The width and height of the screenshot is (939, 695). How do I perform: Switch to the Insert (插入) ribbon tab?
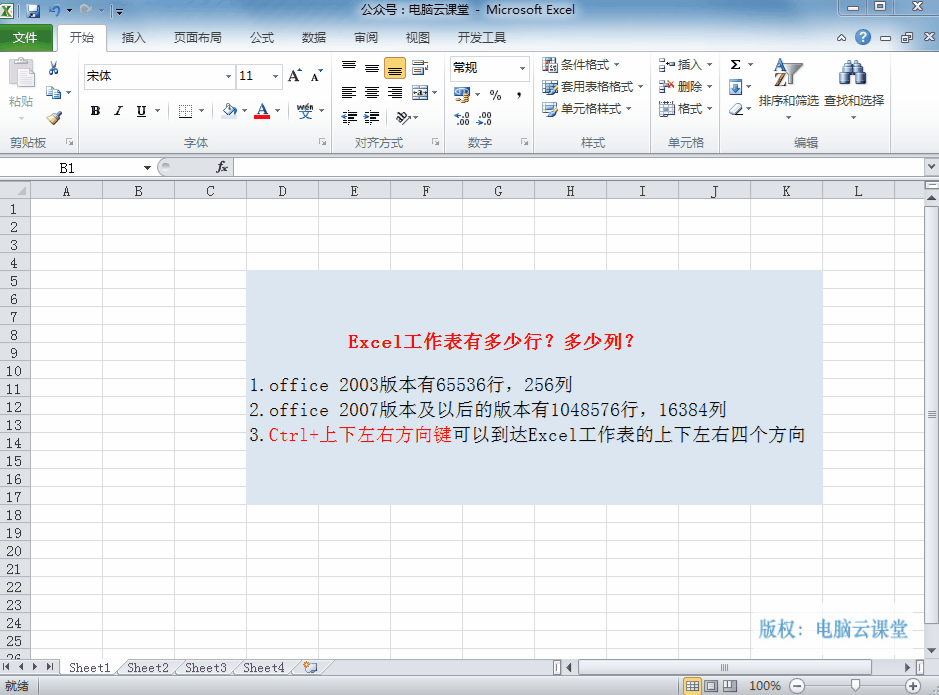133,38
